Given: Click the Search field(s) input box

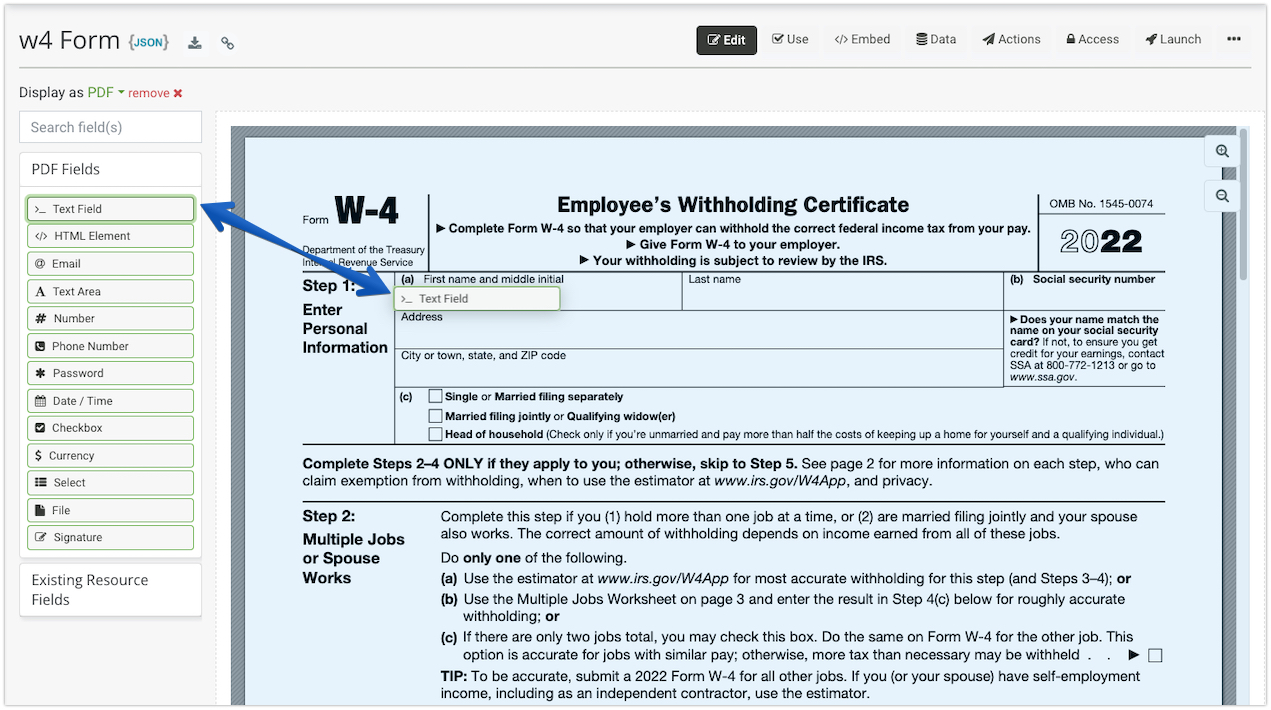Looking at the screenshot, I should 110,127.
